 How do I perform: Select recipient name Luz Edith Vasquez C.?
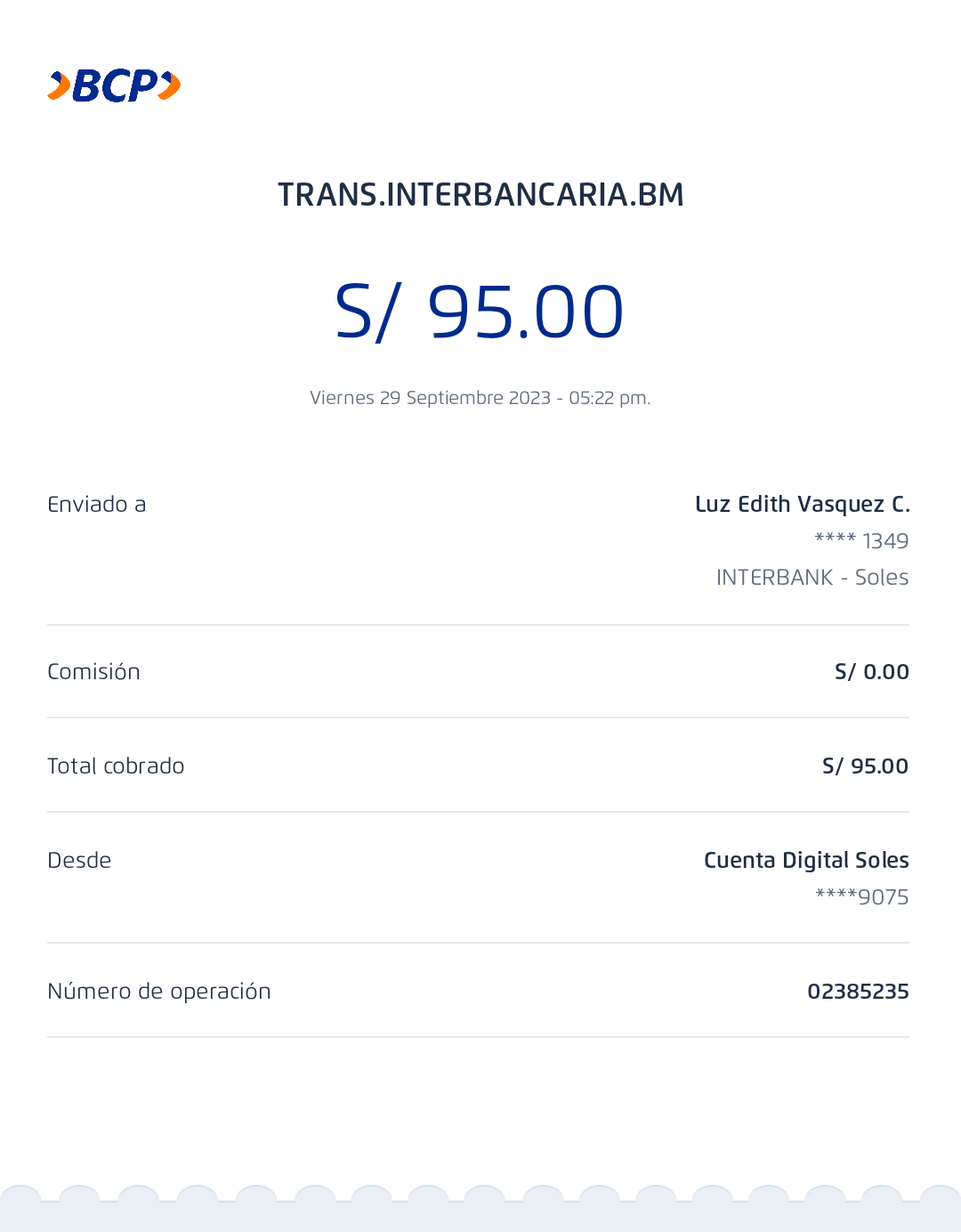click(802, 505)
